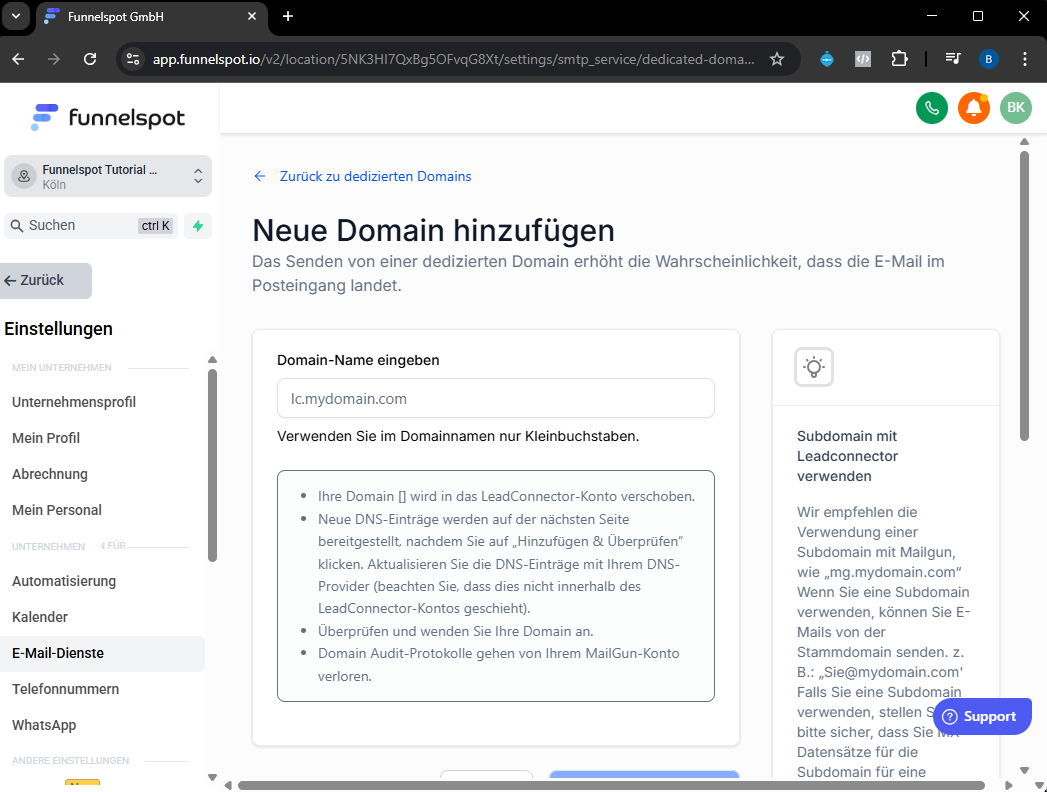1047x792 pixels.
Task: Open Mein Personal settings
Action: [57, 510]
